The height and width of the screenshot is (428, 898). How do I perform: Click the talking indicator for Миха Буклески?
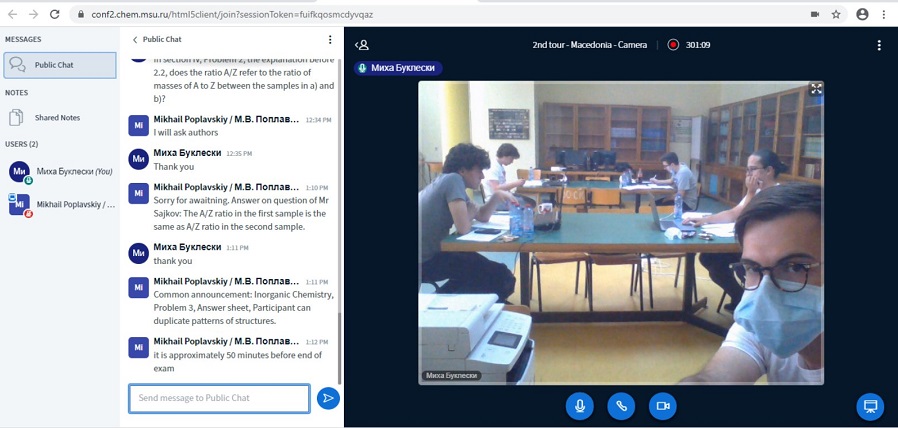click(399, 68)
